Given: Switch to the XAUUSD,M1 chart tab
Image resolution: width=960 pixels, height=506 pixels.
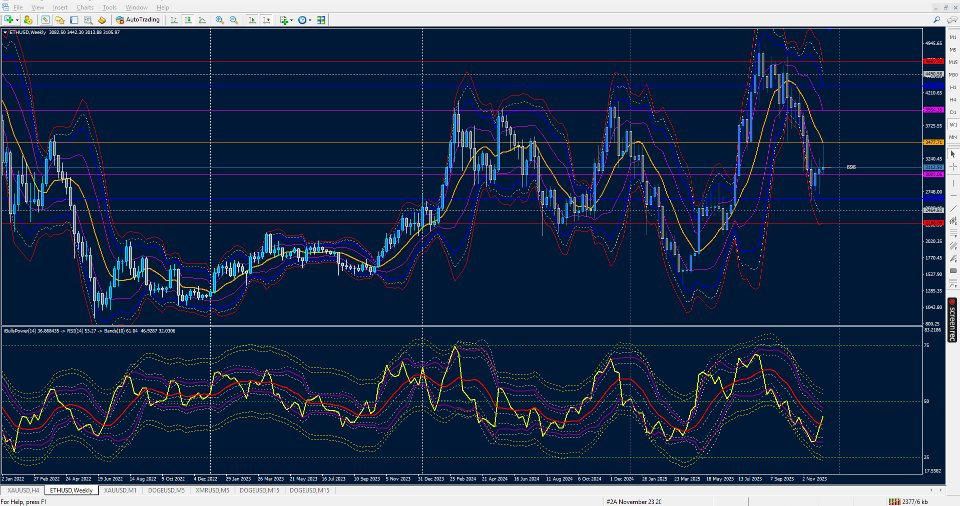Looking at the screenshot, I should 120,491.
